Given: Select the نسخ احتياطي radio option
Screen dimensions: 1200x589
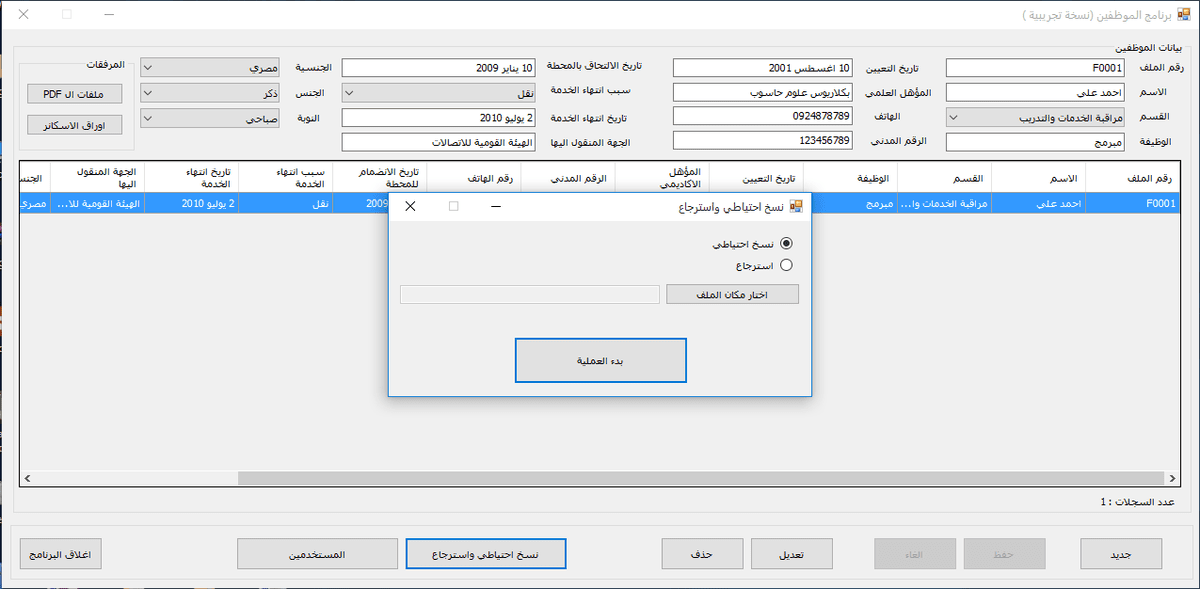Looking at the screenshot, I should pos(786,243).
